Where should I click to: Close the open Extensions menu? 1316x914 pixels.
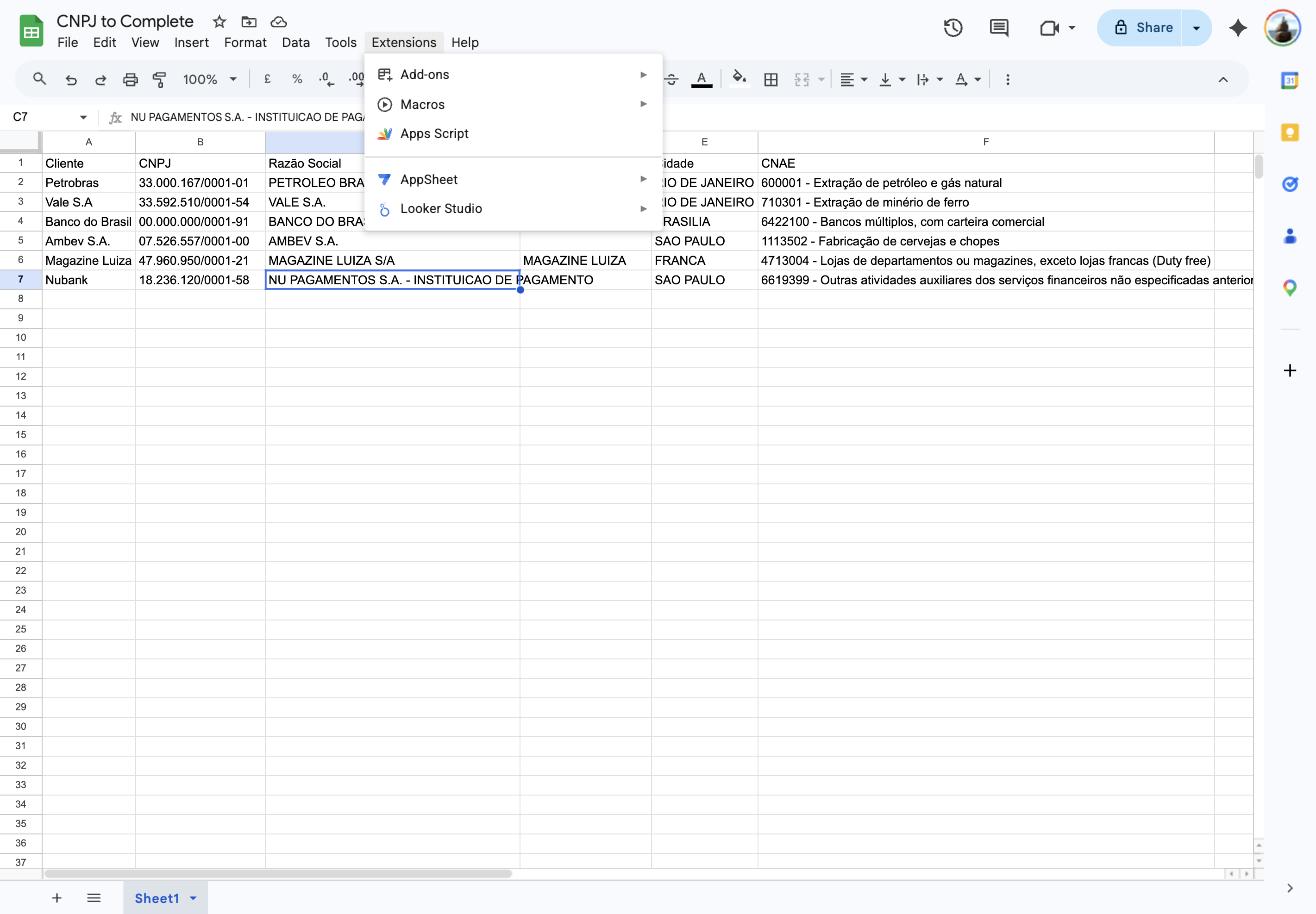pyautogui.click(x=404, y=42)
